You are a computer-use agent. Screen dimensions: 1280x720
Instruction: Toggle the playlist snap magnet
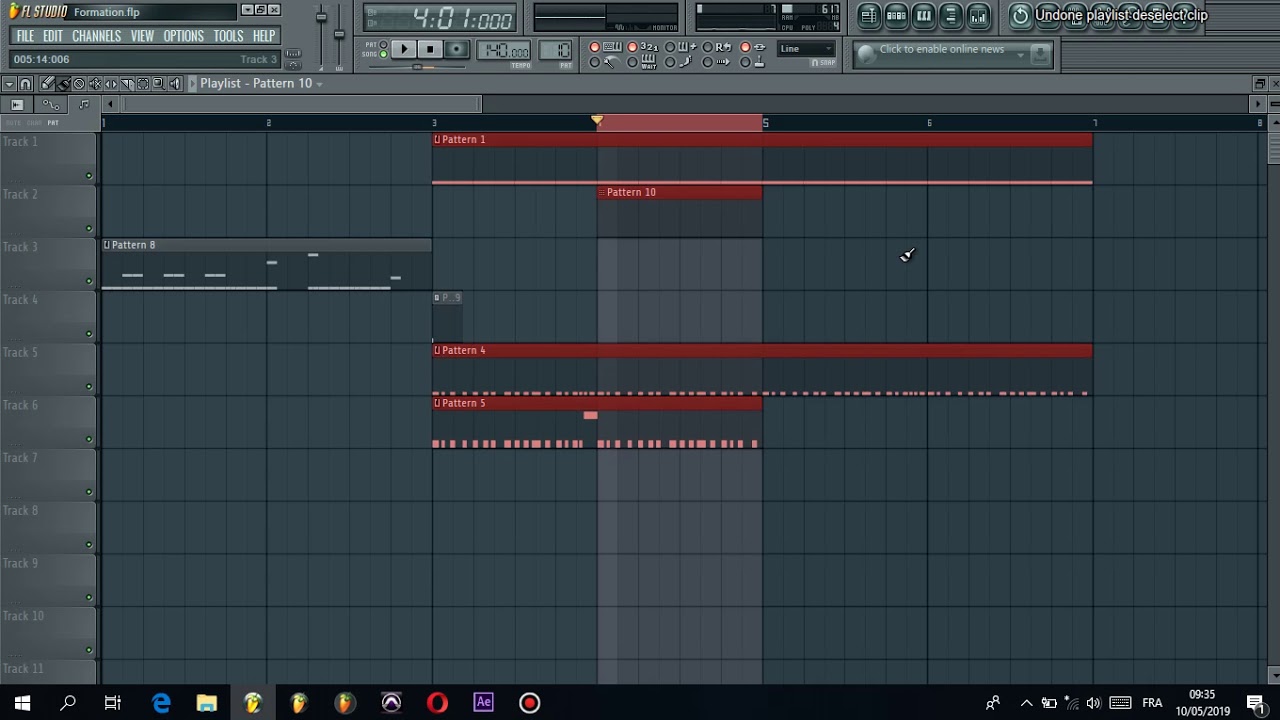[x=25, y=84]
